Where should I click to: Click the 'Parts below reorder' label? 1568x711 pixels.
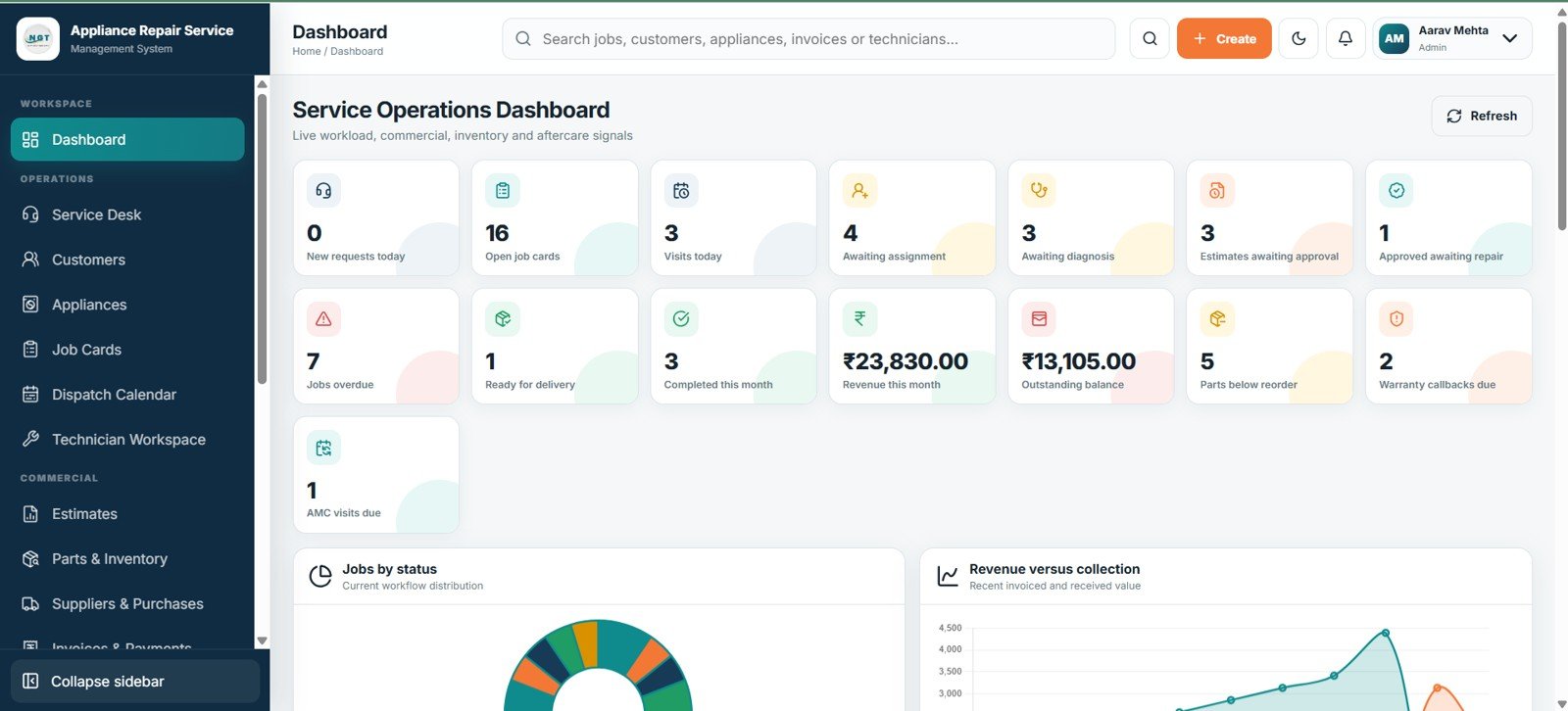[1249, 385]
